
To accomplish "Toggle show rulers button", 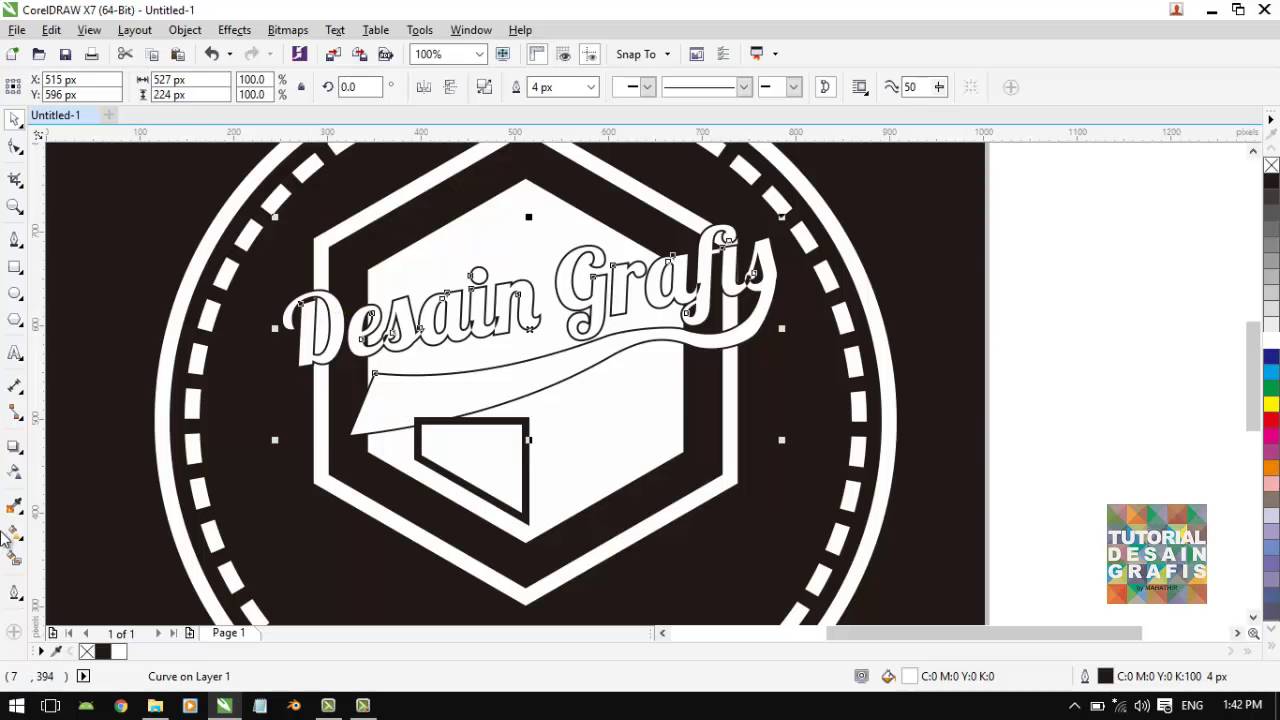I will point(537,54).
